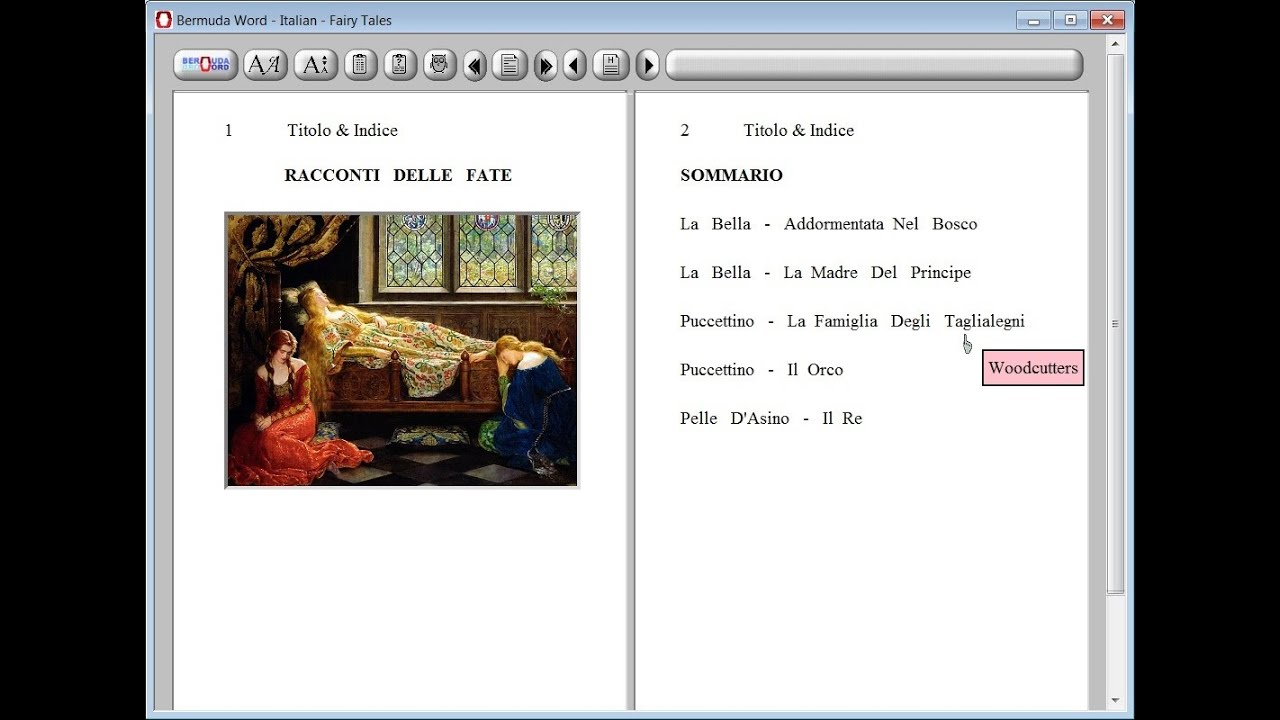Click the scrollbar down arrow
Viewport: 1280px width, 720px height.
click(1115, 700)
